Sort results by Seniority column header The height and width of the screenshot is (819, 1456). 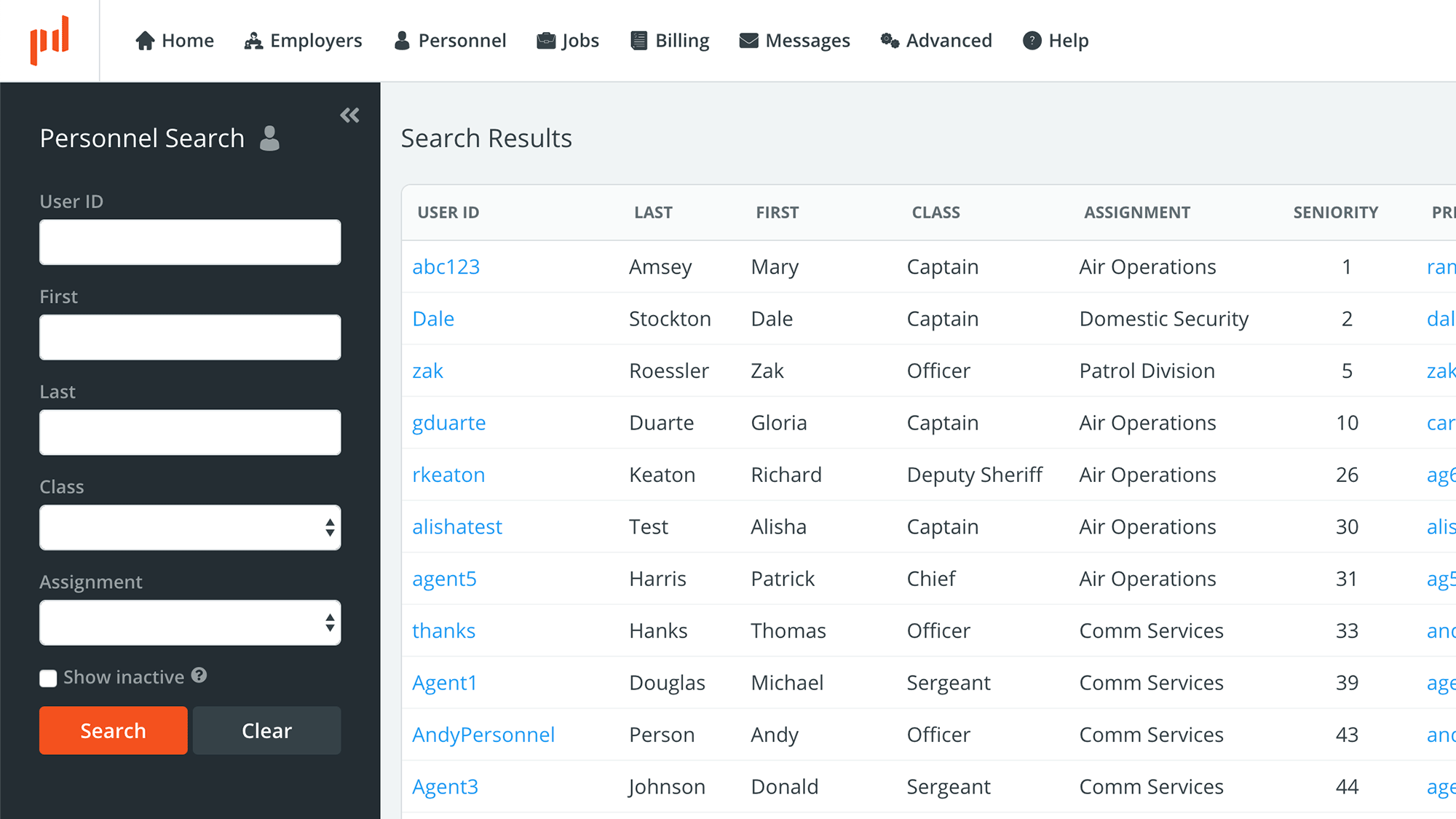(x=1335, y=213)
